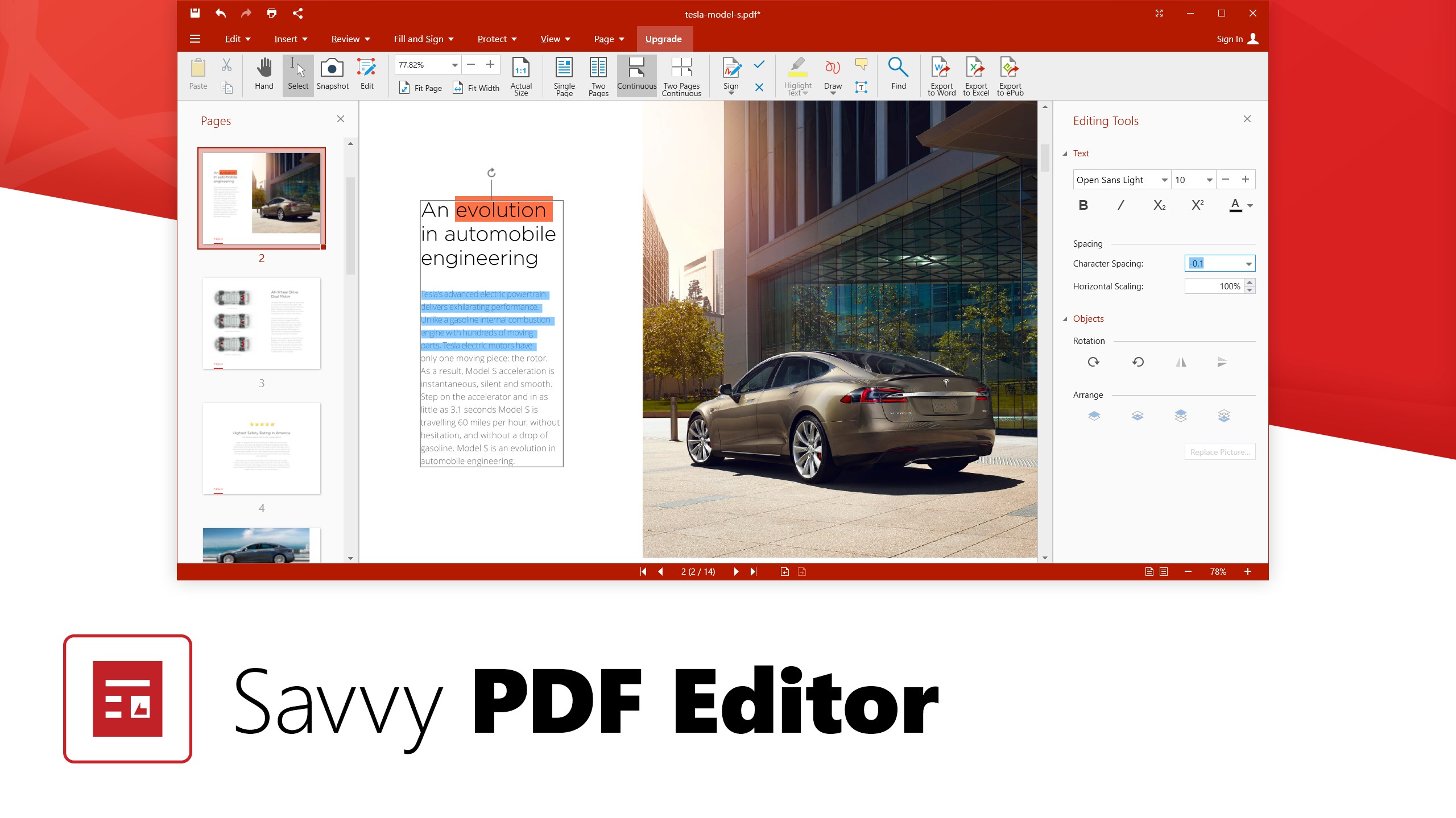Switch to Continuous page view
The width and height of the screenshot is (1456, 818).
[x=636, y=74]
